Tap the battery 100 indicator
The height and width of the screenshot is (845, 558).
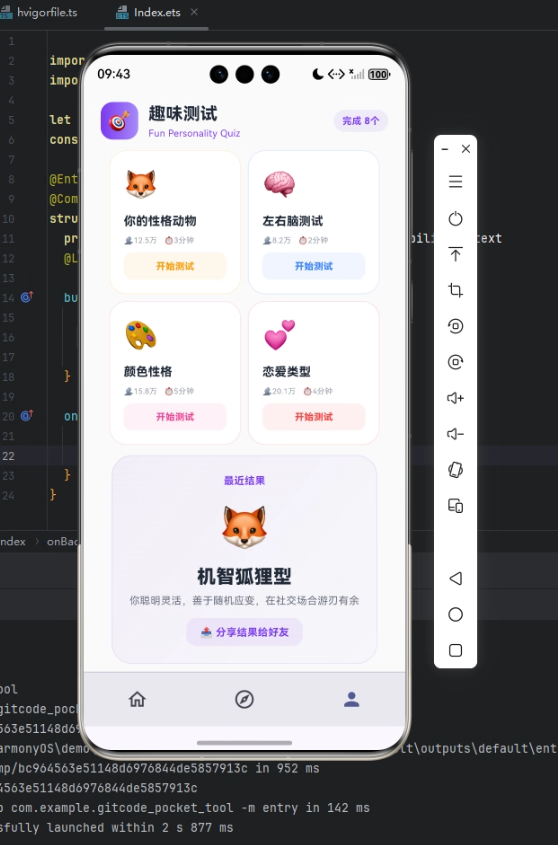(x=379, y=74)
